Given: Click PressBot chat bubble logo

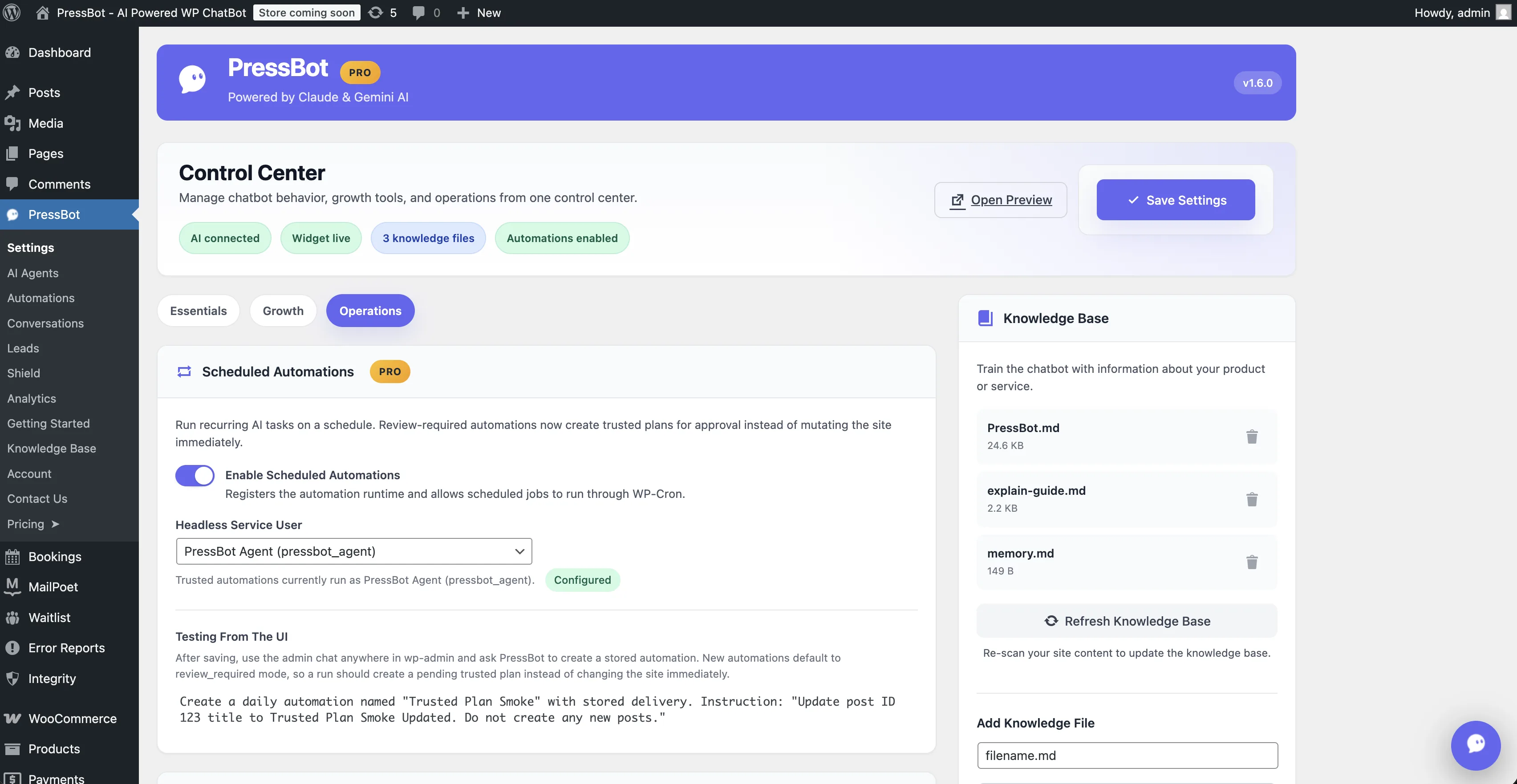Looking at the screenshot, I should pos(192,79).
